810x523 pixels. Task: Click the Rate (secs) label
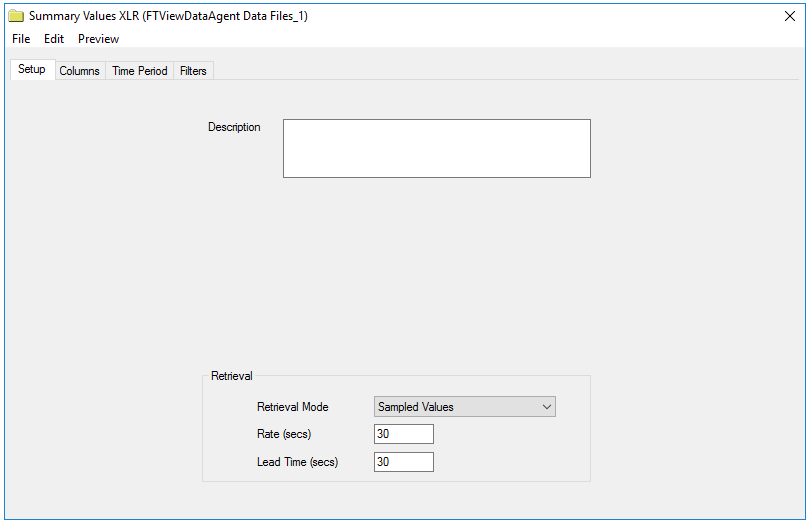284,434
